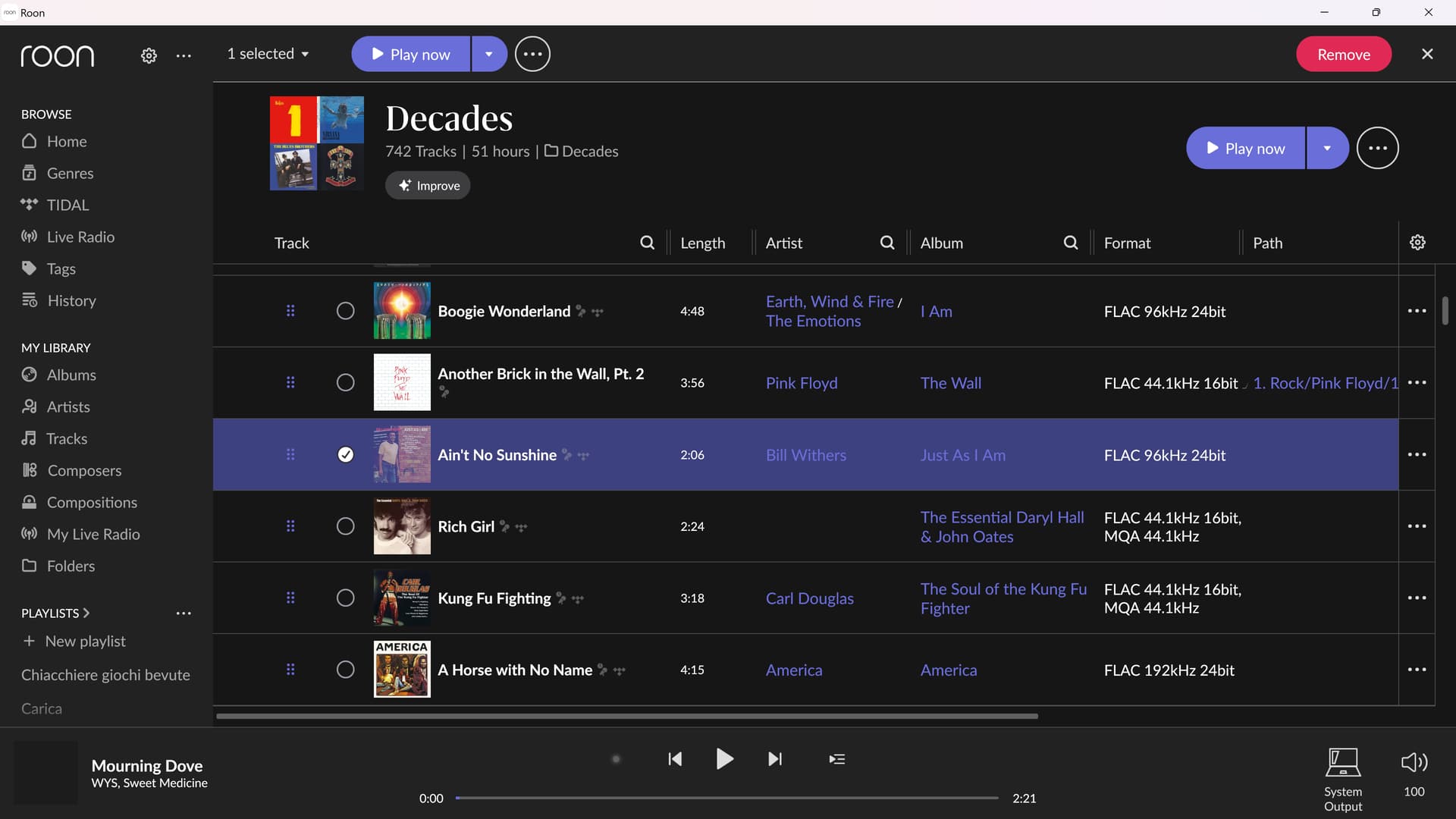Open the Play now dropdown arrow at top
This screenshot has height=819, width=1456.
point(488,53)
